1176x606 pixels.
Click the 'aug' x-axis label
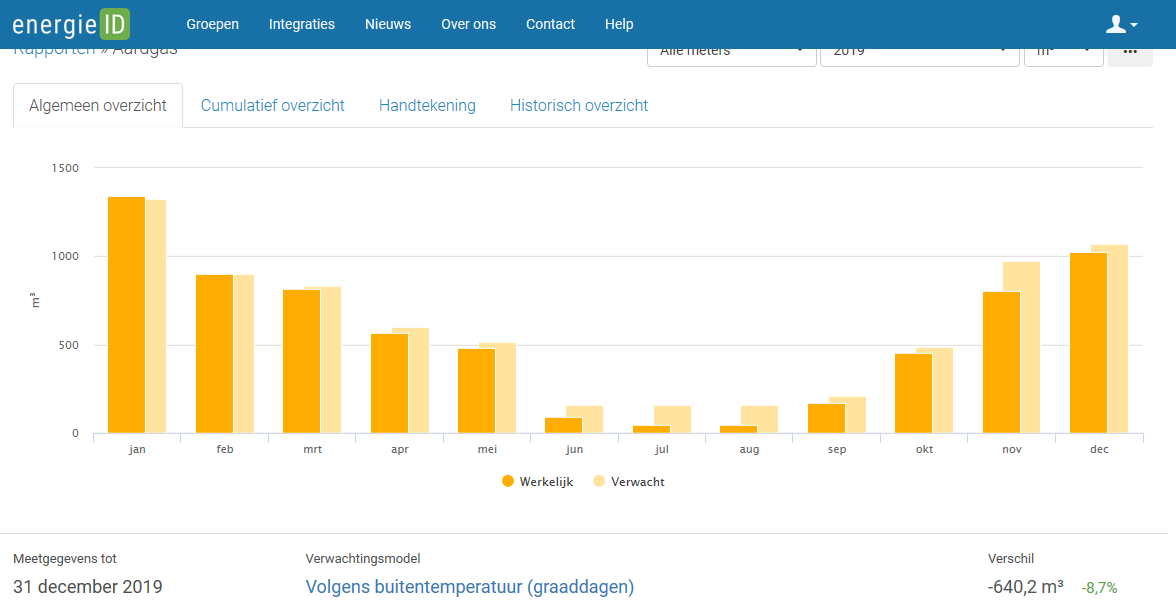coord(749,449)
